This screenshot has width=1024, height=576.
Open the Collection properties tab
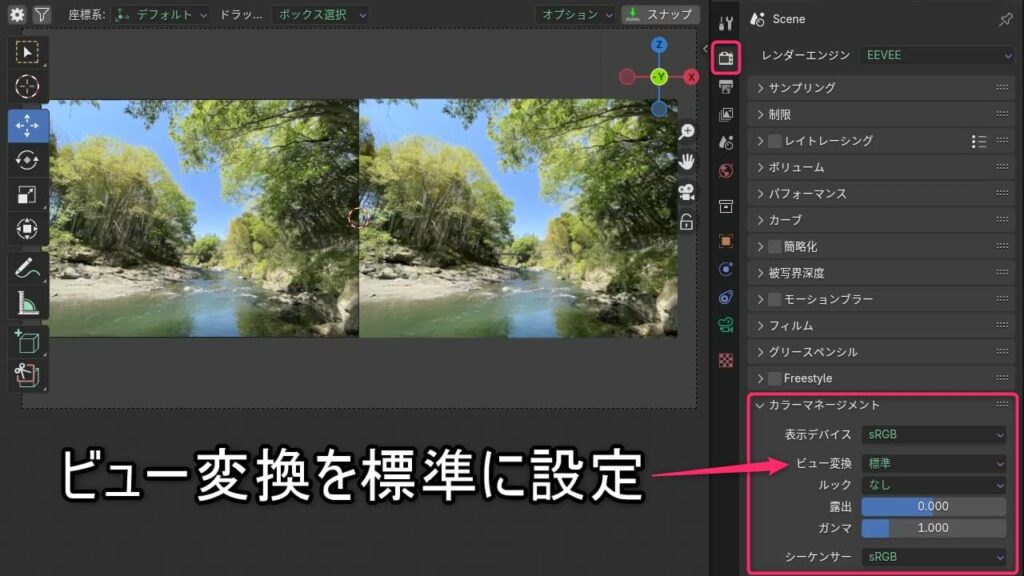pyautogui.click(x=726, y=206)
